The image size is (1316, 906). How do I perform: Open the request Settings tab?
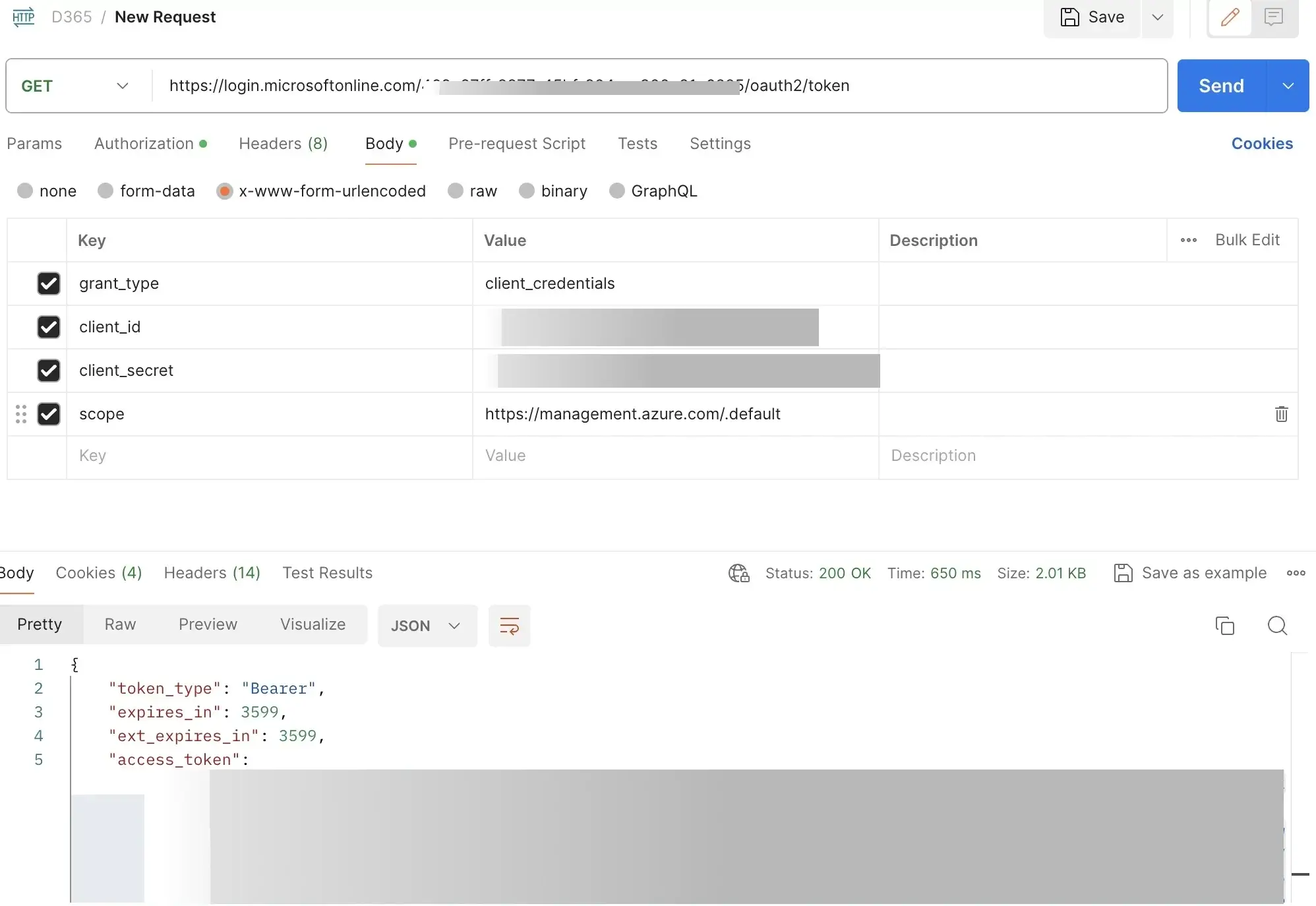point(720,144)
